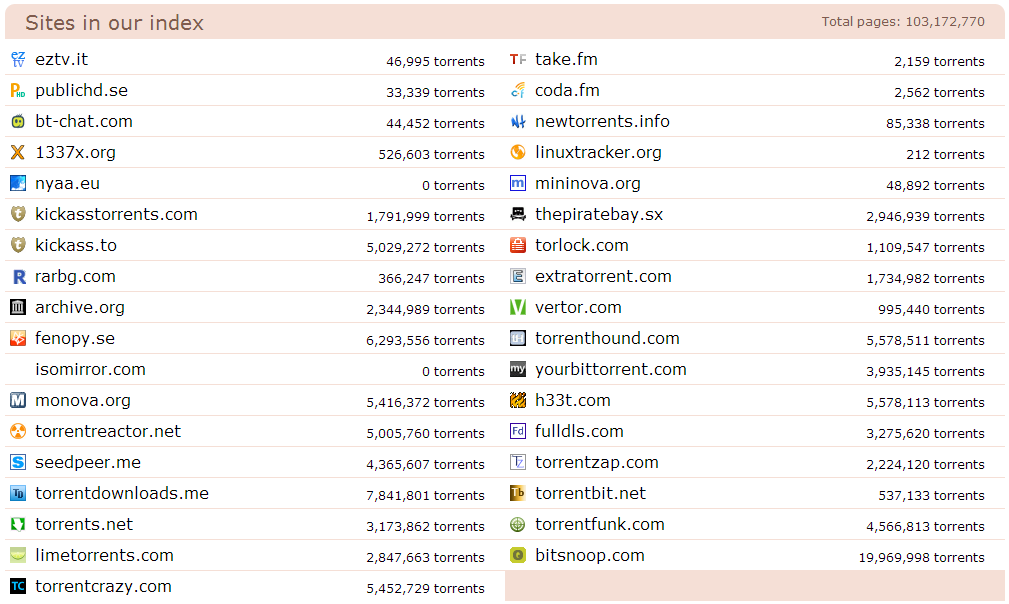
Task: Open the archive.org link
Action: 80,307
